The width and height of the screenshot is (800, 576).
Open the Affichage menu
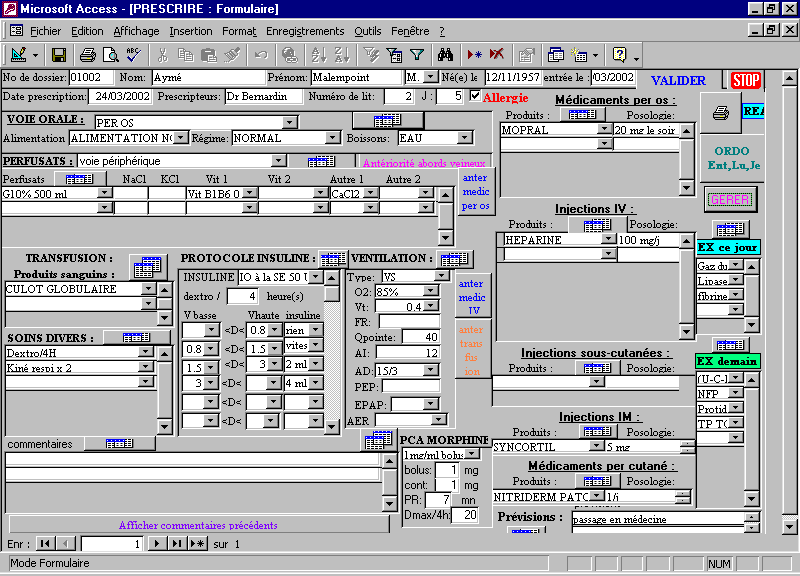tap(136, 31)
